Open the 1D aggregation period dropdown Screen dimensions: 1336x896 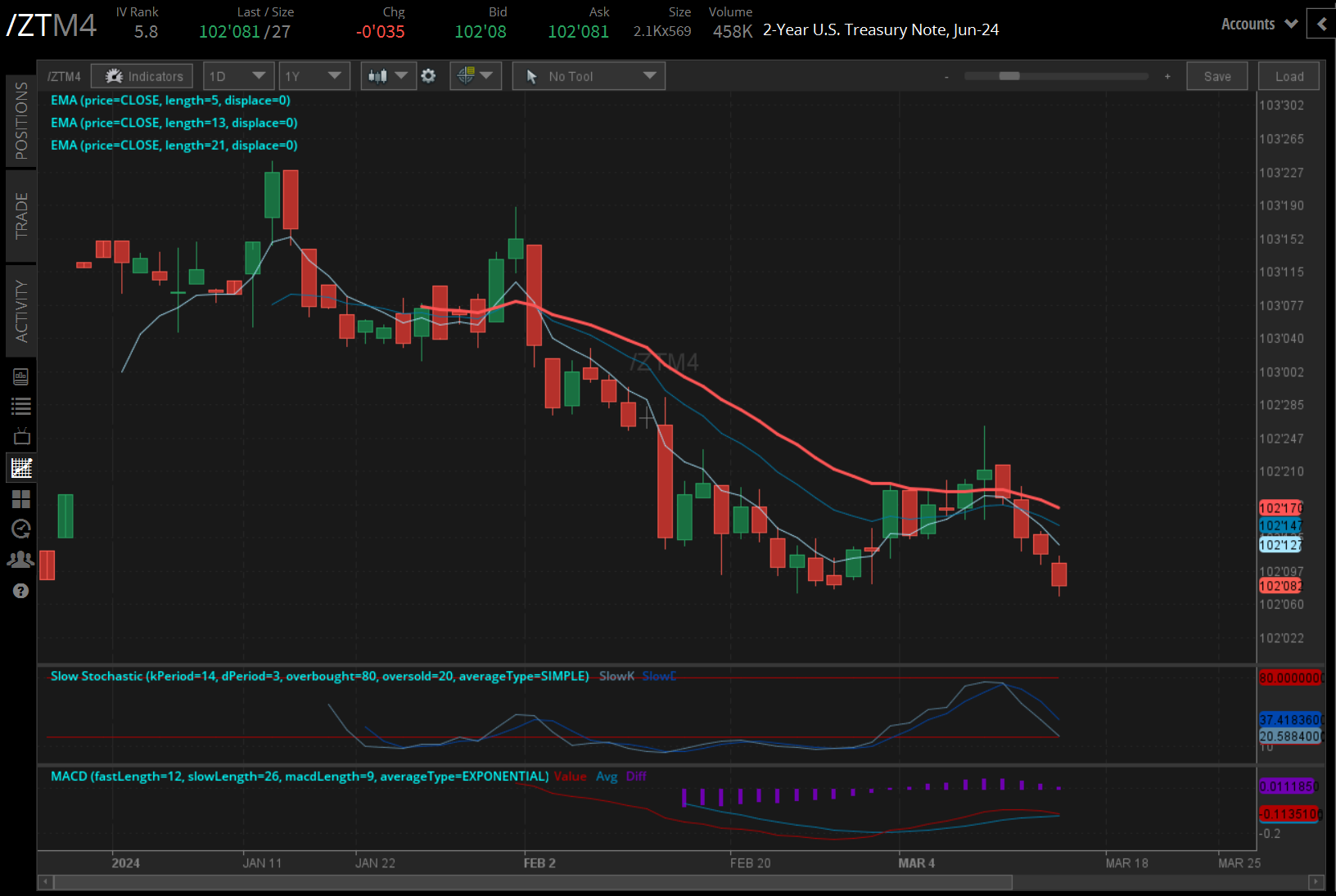(237, 76)
